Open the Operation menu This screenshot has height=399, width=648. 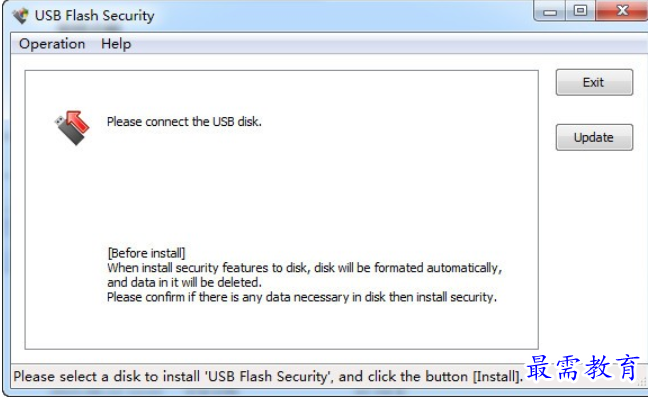click(x=52, y=44)
